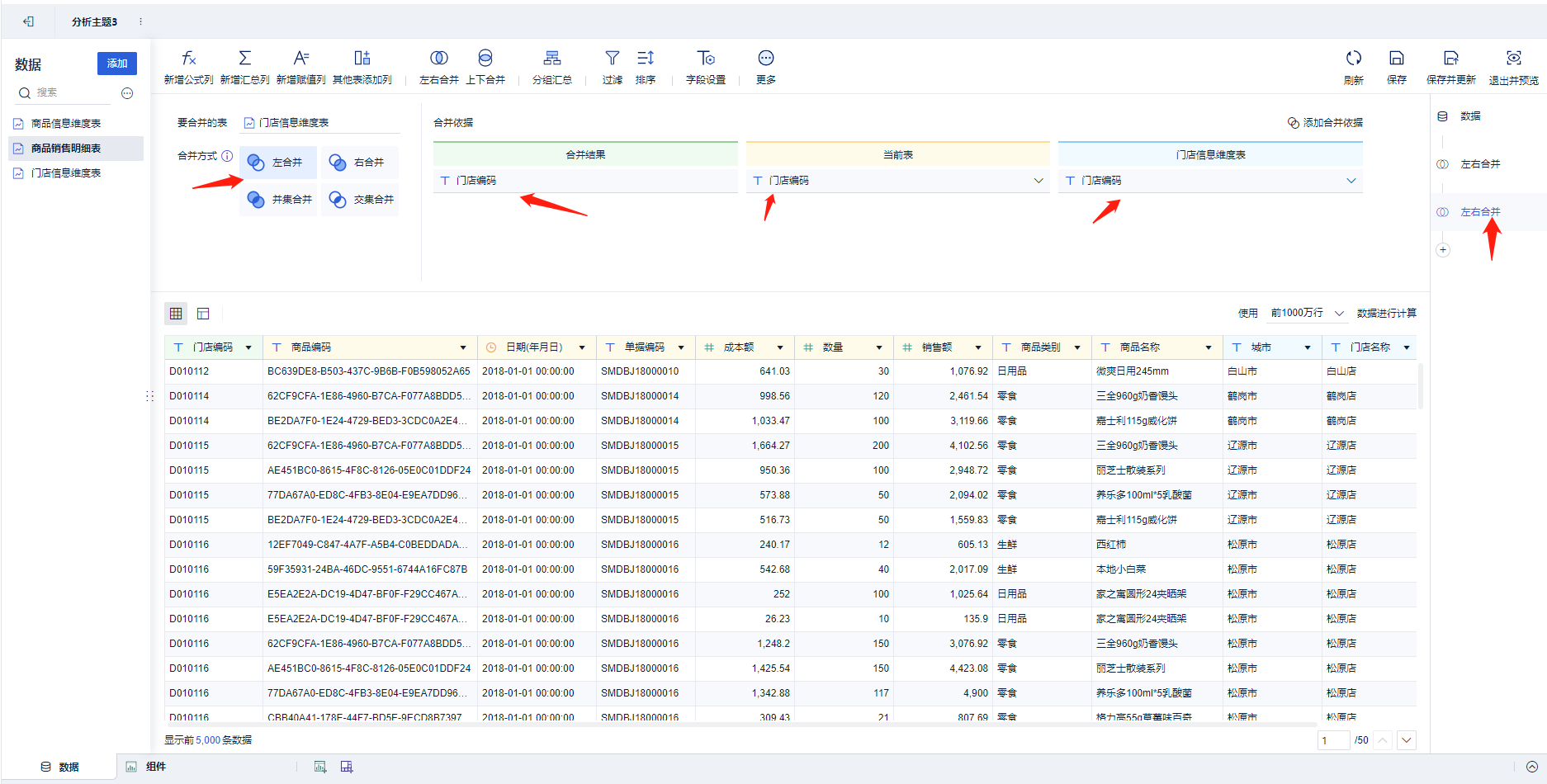Select the 上下合并 toolbar tool

pos(485,59)
